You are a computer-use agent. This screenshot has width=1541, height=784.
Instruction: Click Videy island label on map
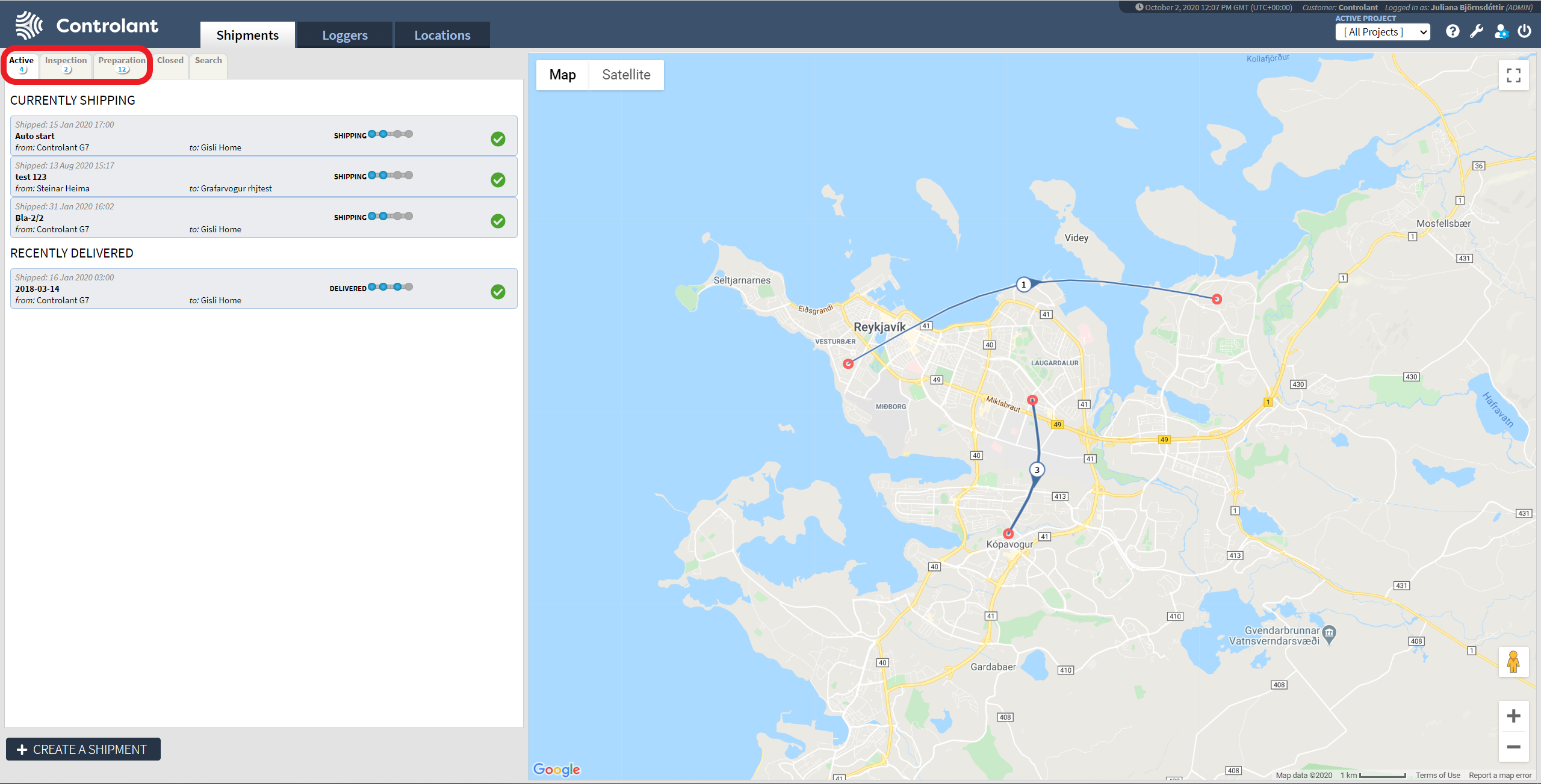pyautogui.click(x=1076, y=238)
